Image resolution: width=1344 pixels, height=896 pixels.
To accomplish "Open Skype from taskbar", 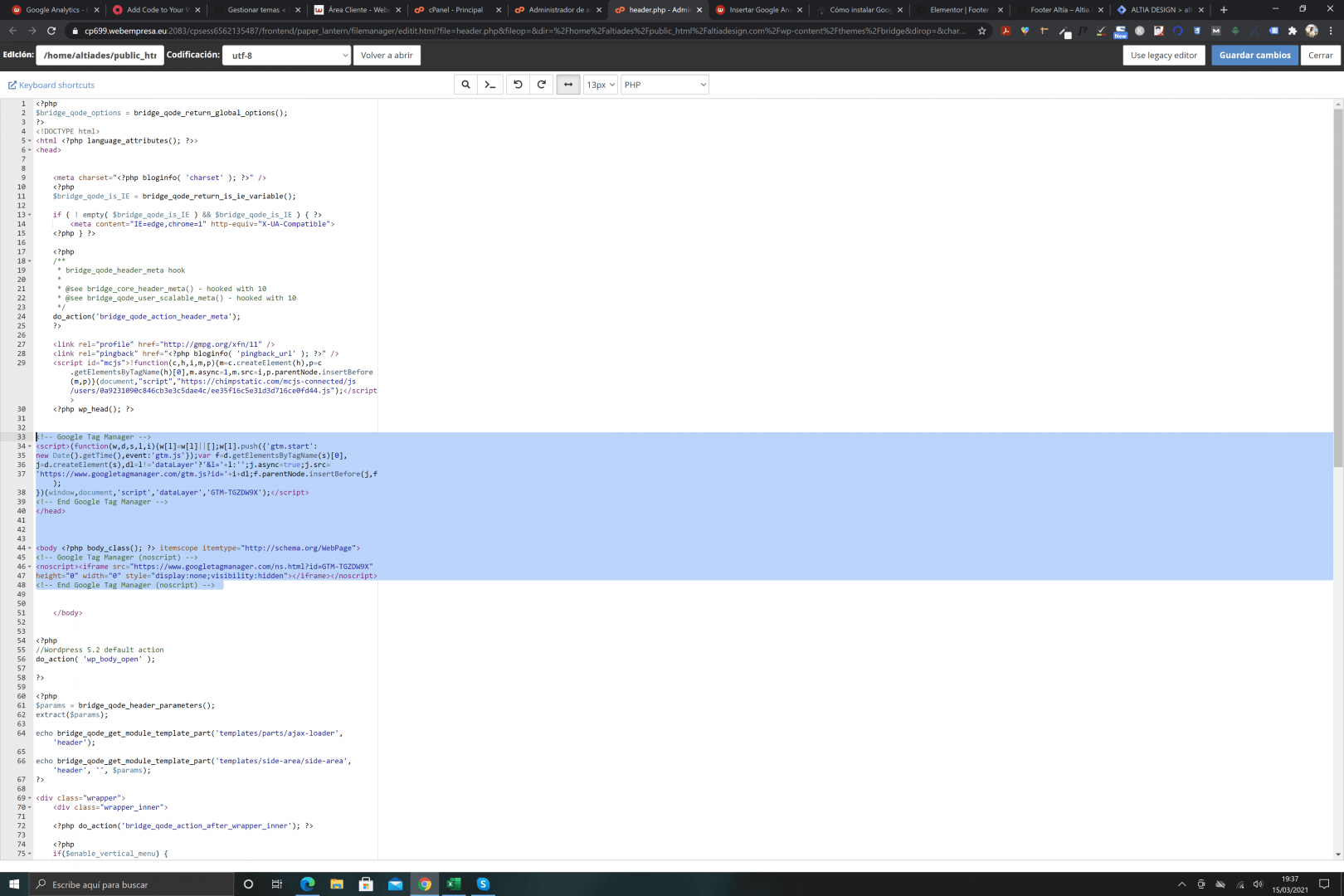I will point(483,884).
